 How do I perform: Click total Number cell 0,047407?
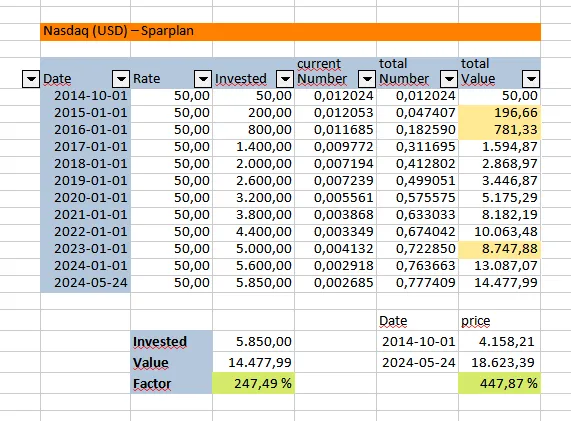[x=417, y=113]
